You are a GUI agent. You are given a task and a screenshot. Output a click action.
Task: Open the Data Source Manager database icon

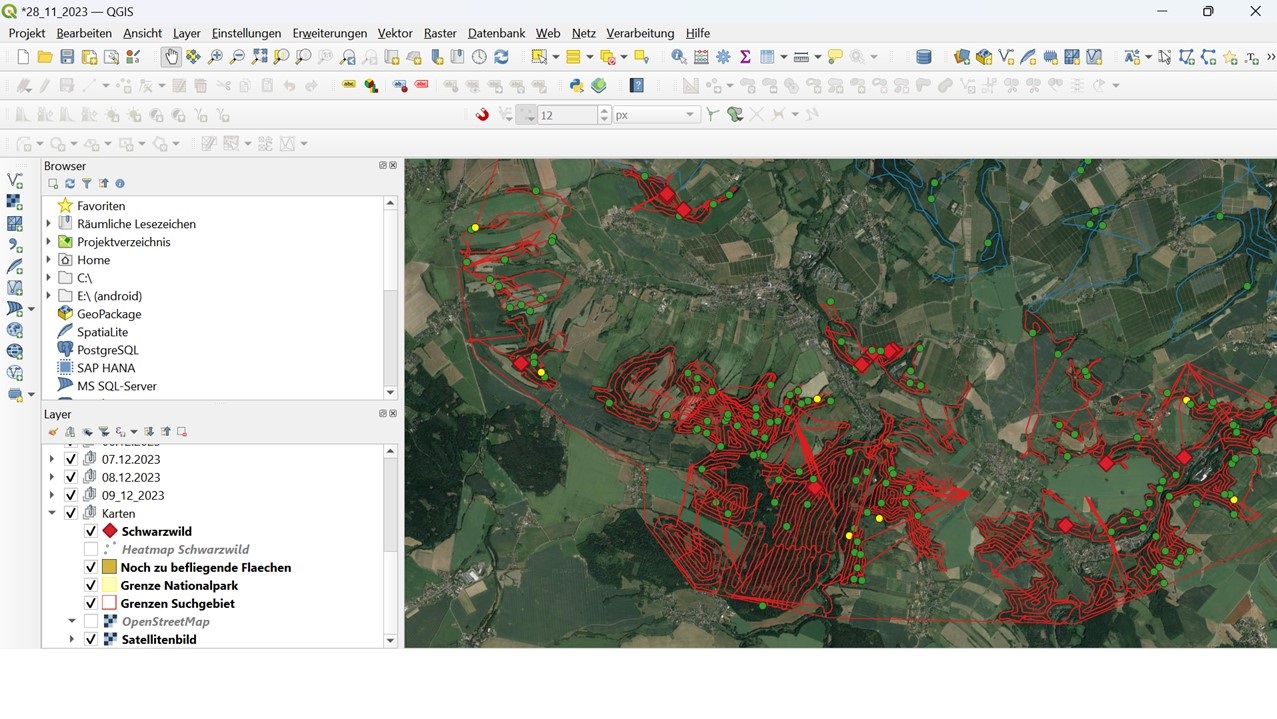[924, 57]
